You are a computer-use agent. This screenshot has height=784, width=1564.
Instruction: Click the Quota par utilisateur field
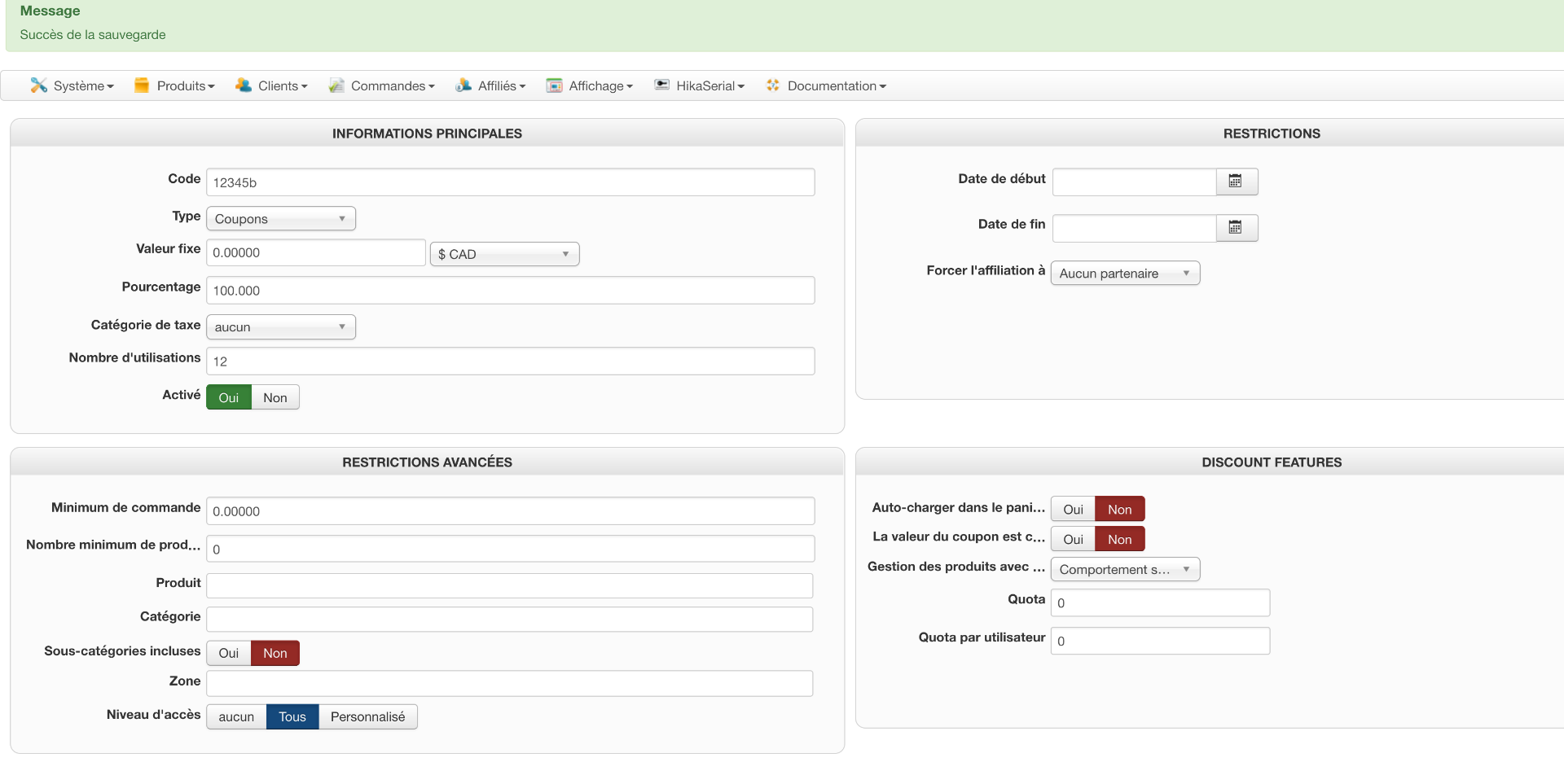1160,641
